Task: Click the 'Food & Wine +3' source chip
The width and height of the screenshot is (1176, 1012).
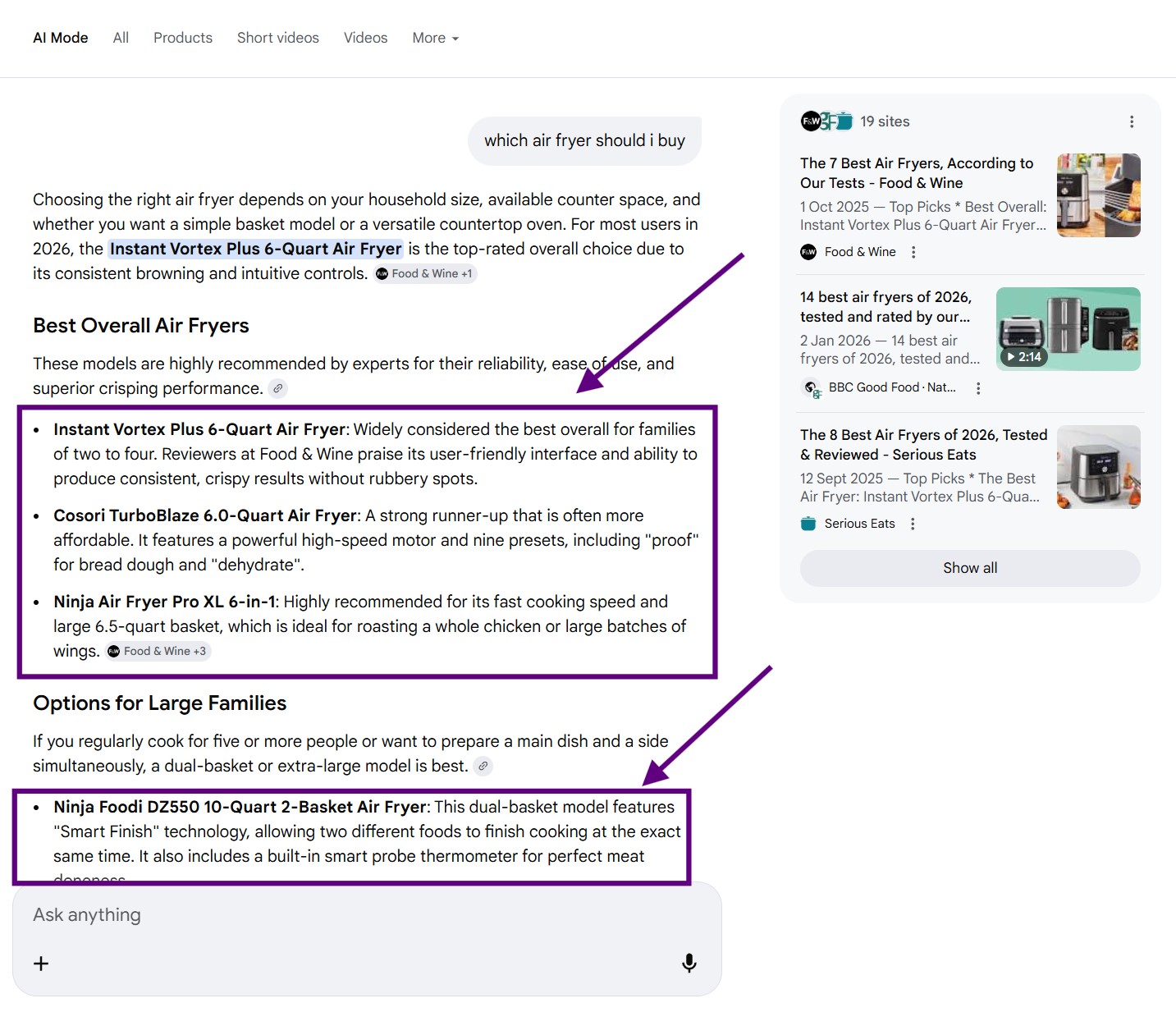Action: (x=158, y=652)
